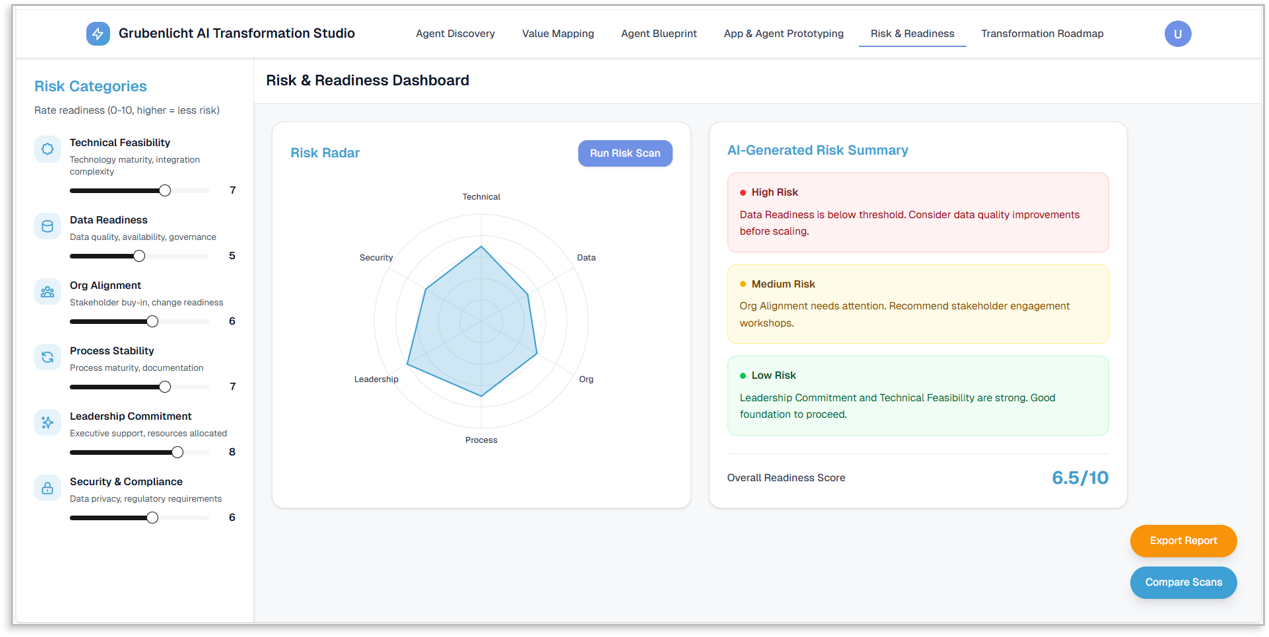Click the Process Stability refresh icon
Screen dimensions: 1269x637
pyautogui.click(x=47, y=357)
